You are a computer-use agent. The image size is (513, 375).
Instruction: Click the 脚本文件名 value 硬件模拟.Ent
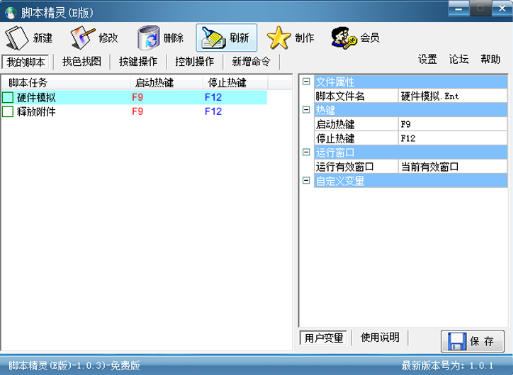tap(453, 96)
